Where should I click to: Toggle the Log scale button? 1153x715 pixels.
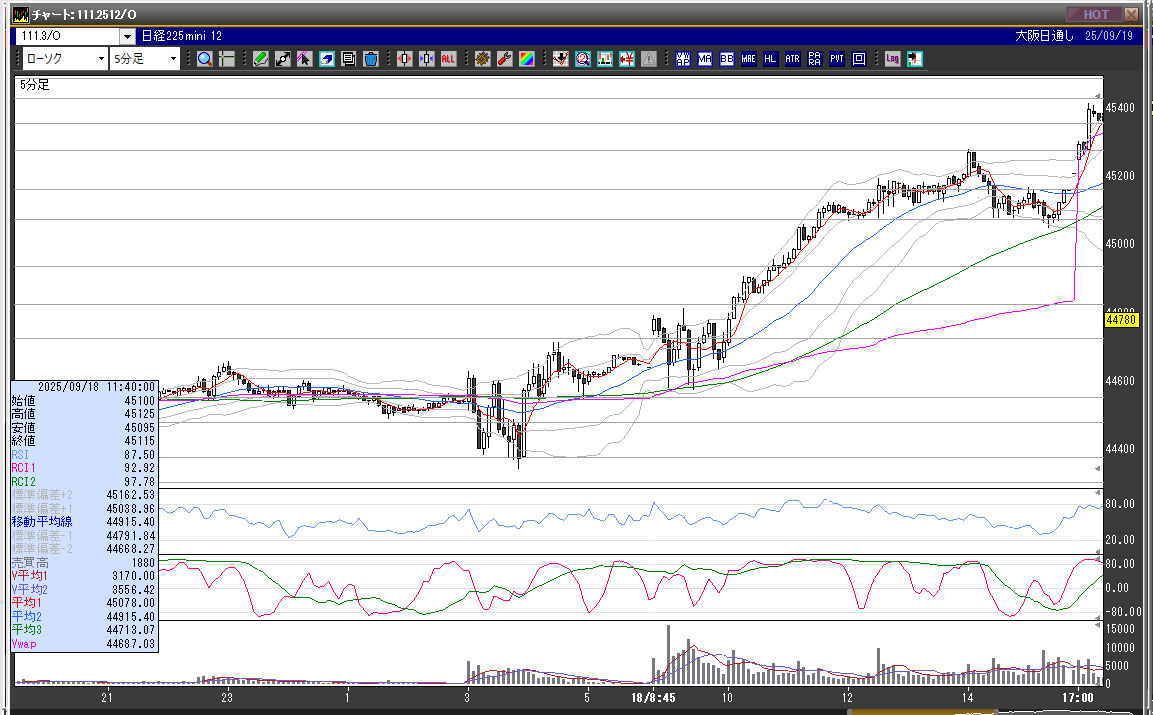(892, 59)
